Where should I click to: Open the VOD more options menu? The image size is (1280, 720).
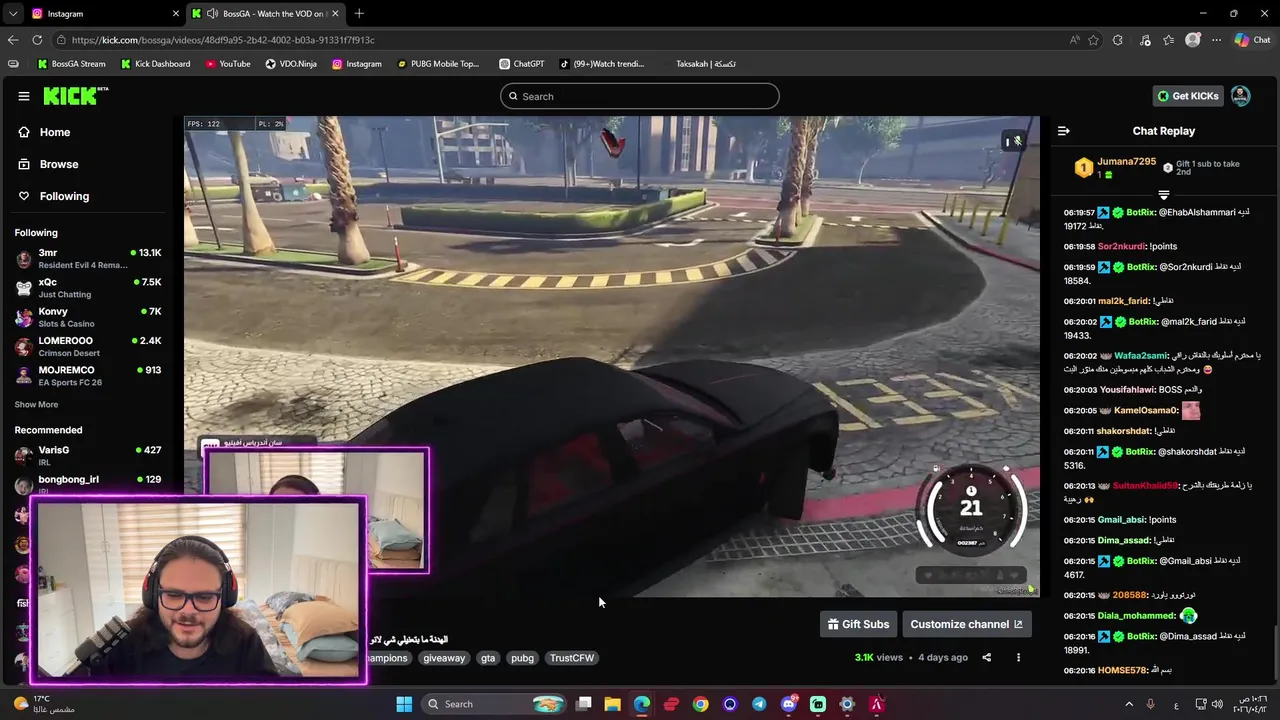click(1018, 657)
